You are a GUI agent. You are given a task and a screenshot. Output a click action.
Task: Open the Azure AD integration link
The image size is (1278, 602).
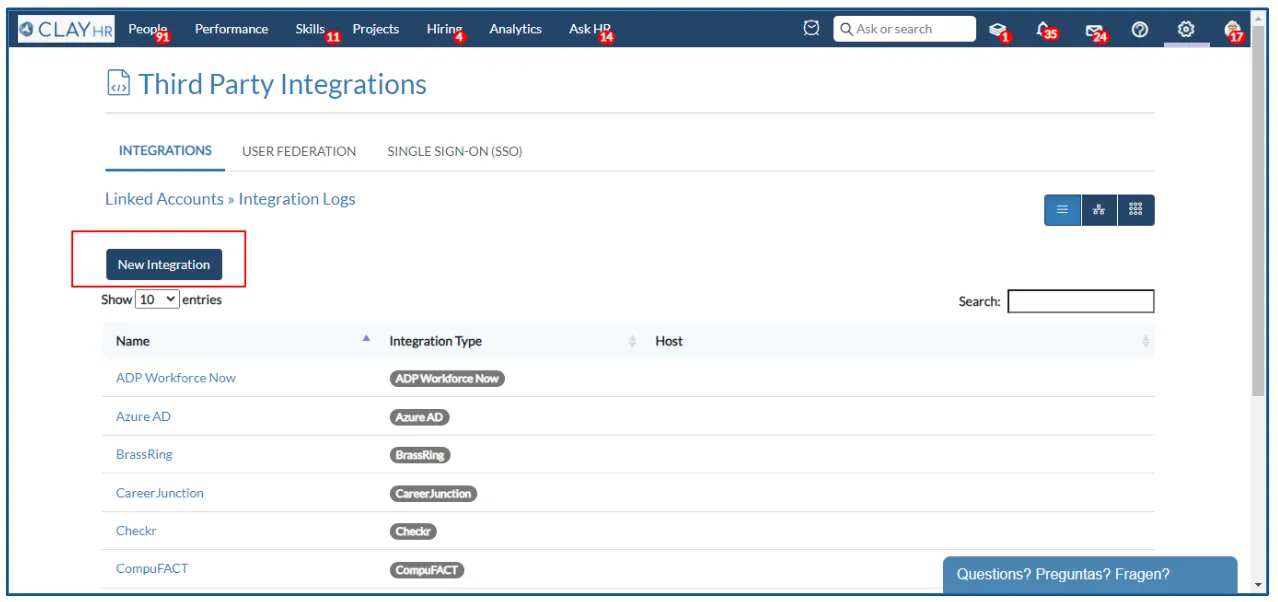(x=143, y=416)
